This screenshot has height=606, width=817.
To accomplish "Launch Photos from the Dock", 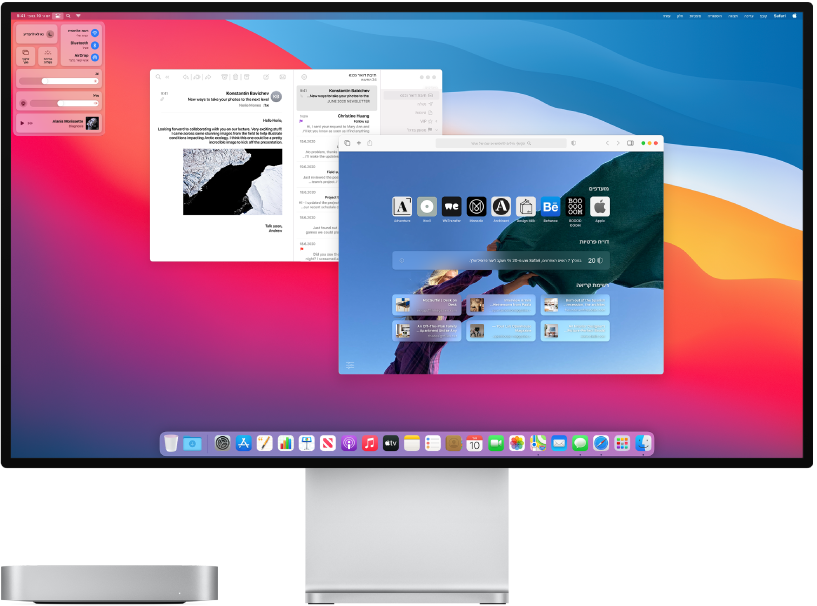I will pyautogui.click(x=517, y=443).
